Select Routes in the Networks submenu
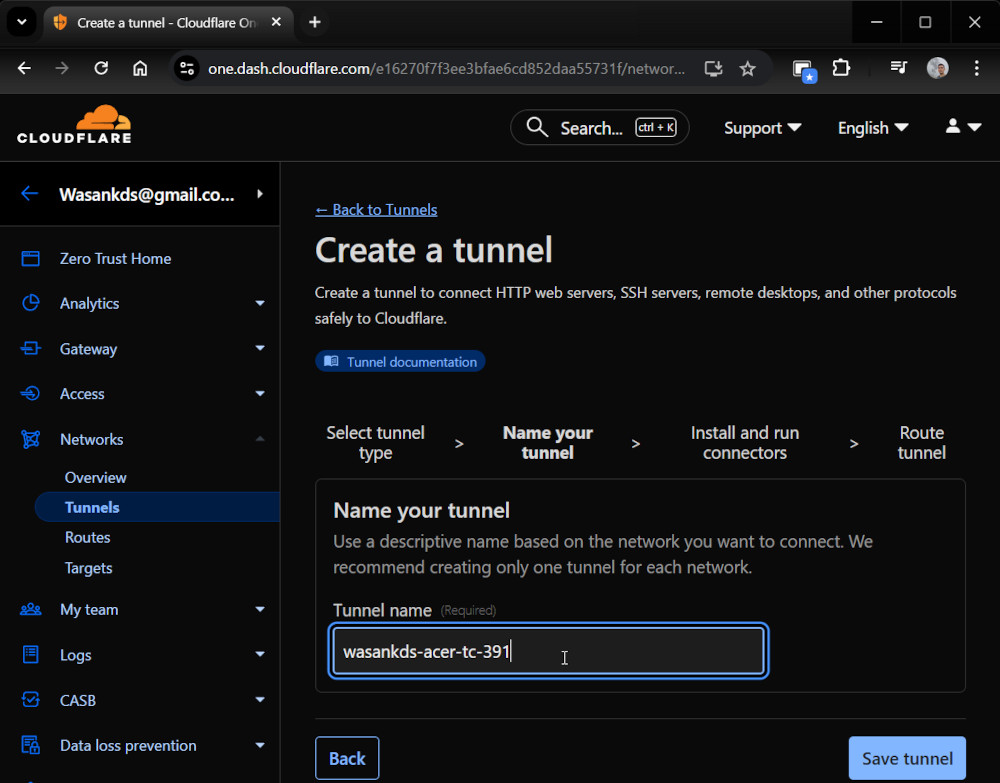Image resolution: width=1000 pixels, height=783 pixels. point(88,537)
